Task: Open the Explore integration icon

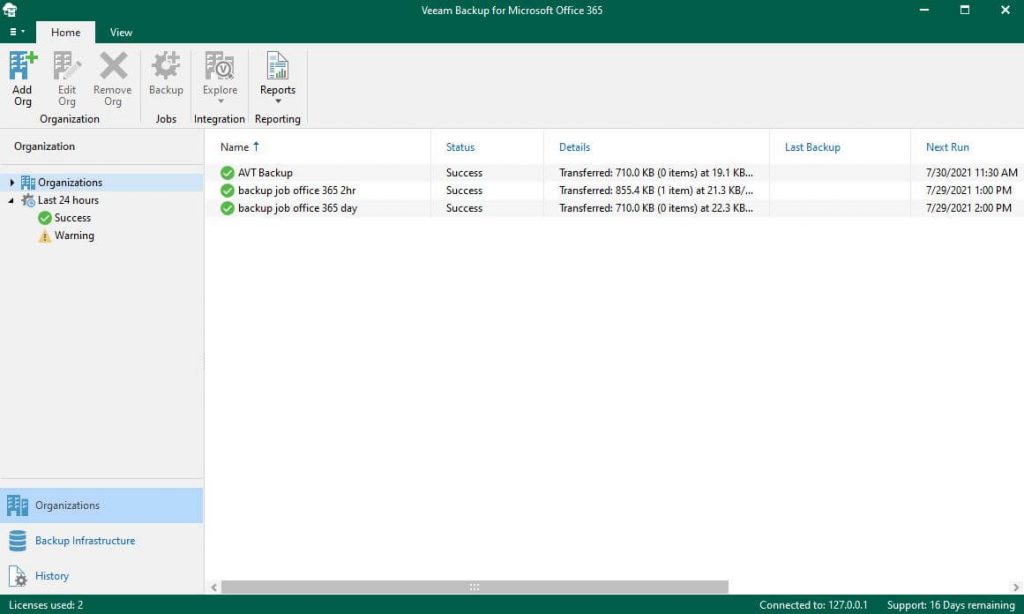Action: (x=219, y=66)
